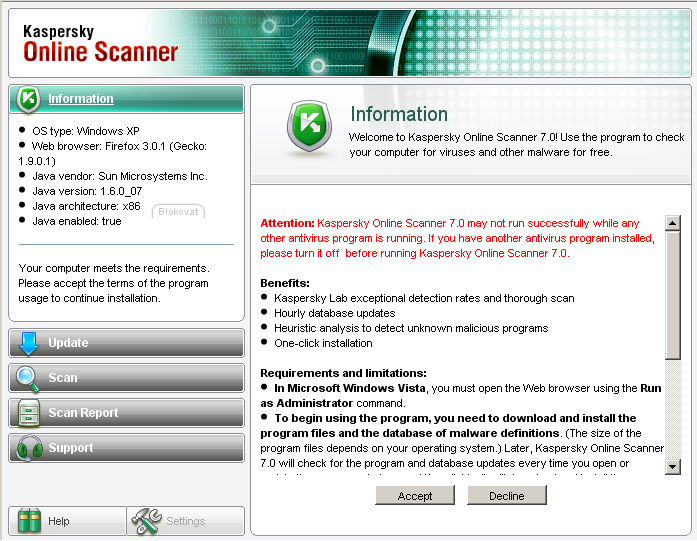
Task: Click the Blokovat popup button
Action: coord(178,212)
